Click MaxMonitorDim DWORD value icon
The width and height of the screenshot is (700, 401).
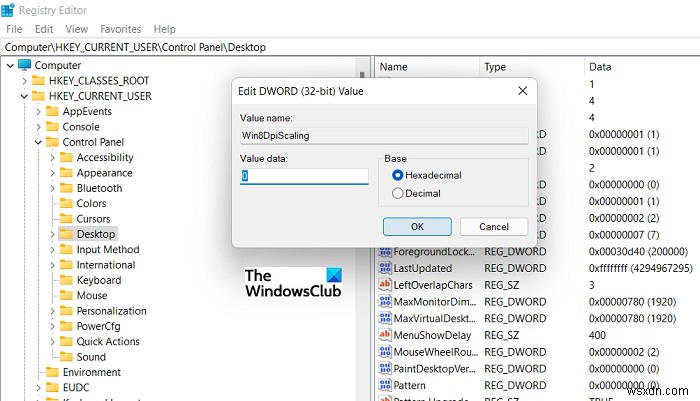coord(385,301)
